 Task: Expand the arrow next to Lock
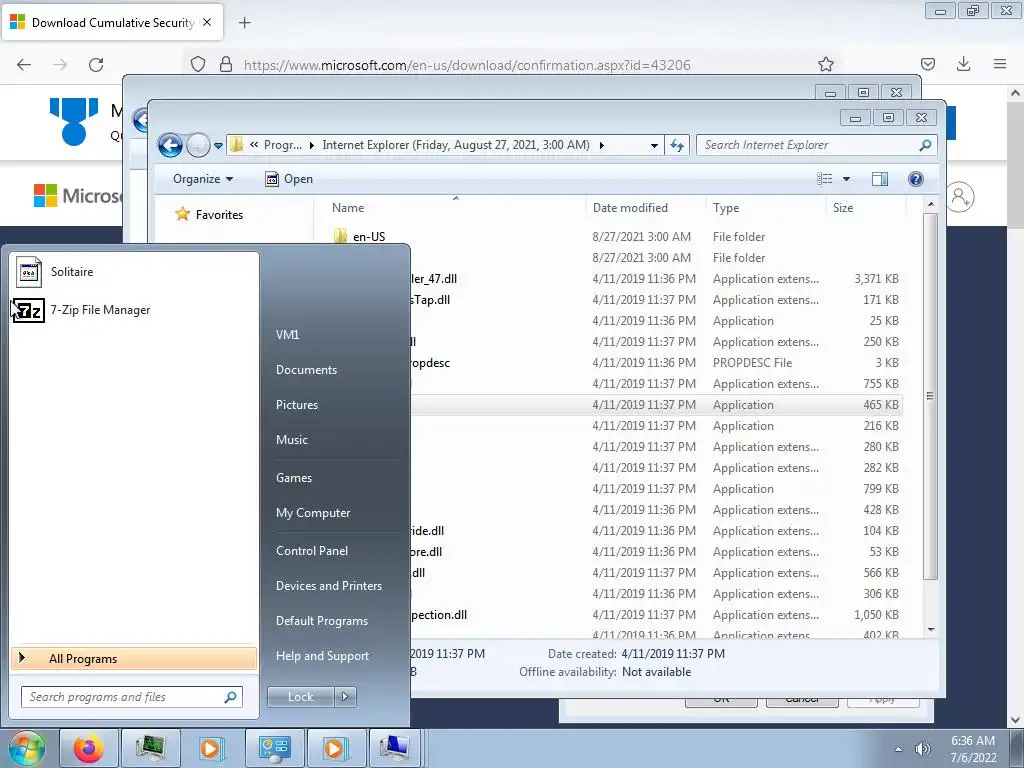pyautogui.click(x=345, y=697)
